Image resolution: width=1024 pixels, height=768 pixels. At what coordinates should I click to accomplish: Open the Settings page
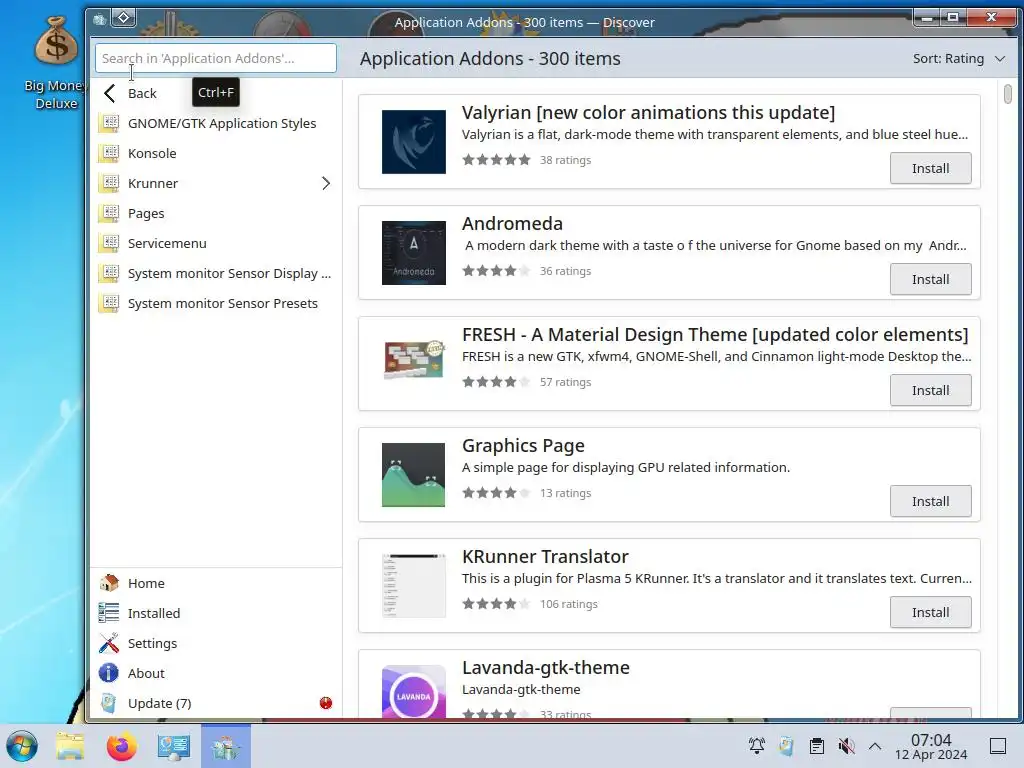(x=216, y=643)
